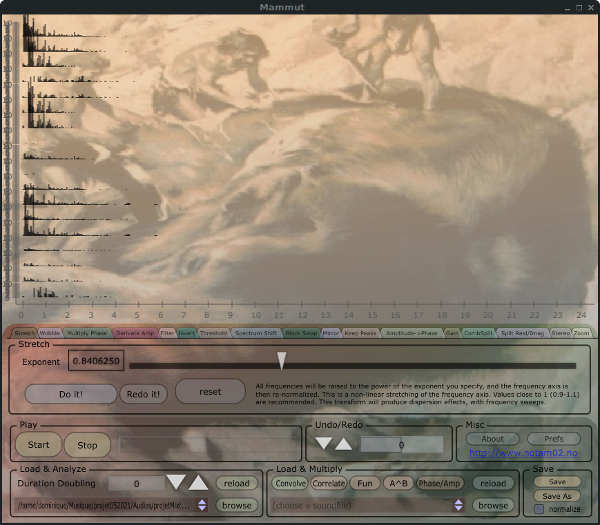Open the Stereo tab
The height and width of the screenshot is (525, 600).
click(561, 333)
